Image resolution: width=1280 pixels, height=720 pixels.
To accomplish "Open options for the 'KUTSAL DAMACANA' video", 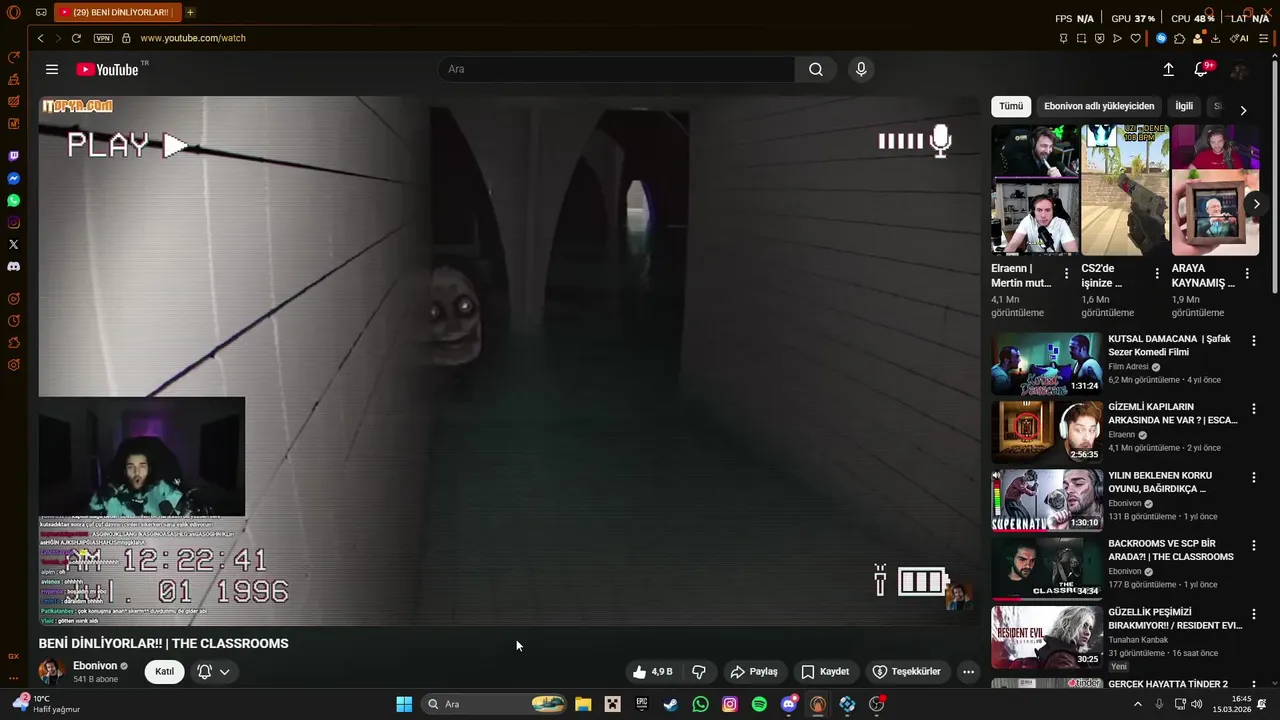I will [x=1254, y=341].
